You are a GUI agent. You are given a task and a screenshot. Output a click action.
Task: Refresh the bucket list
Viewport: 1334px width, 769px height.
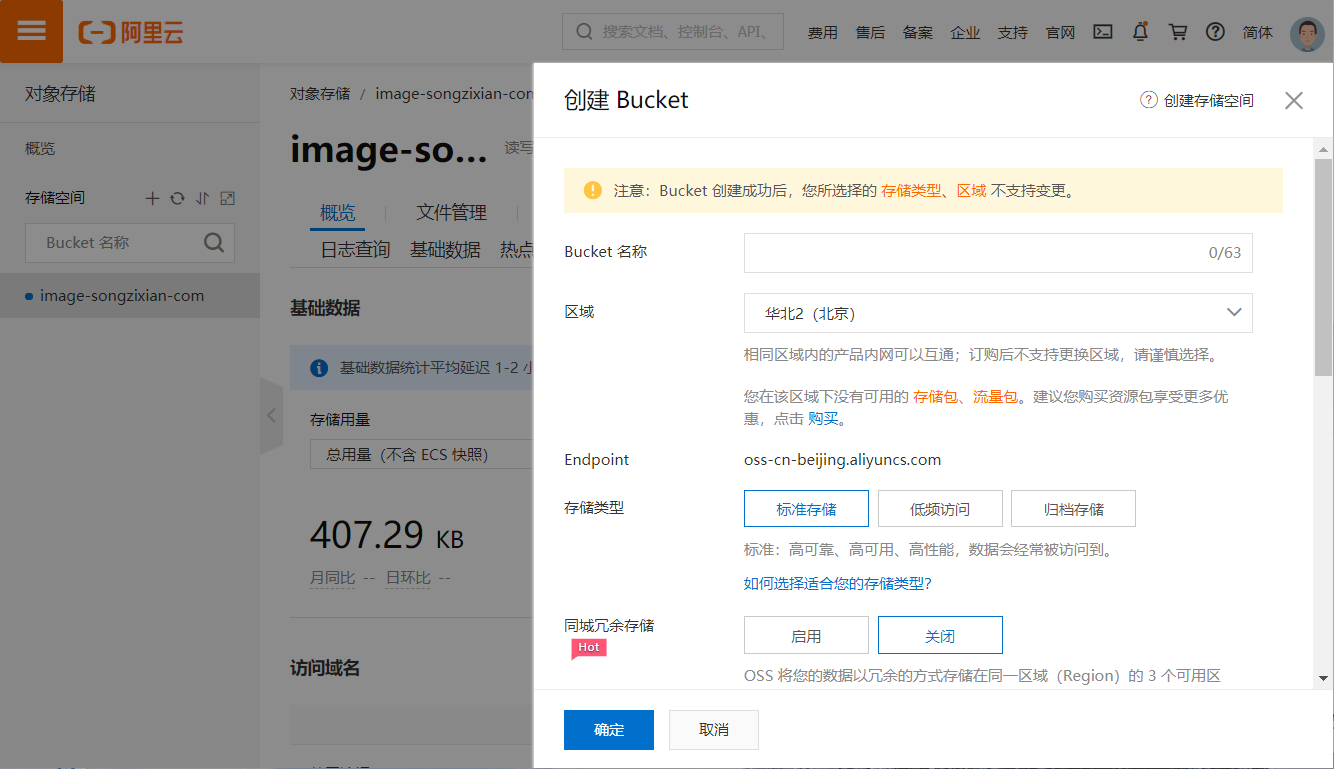coord(177,198)
